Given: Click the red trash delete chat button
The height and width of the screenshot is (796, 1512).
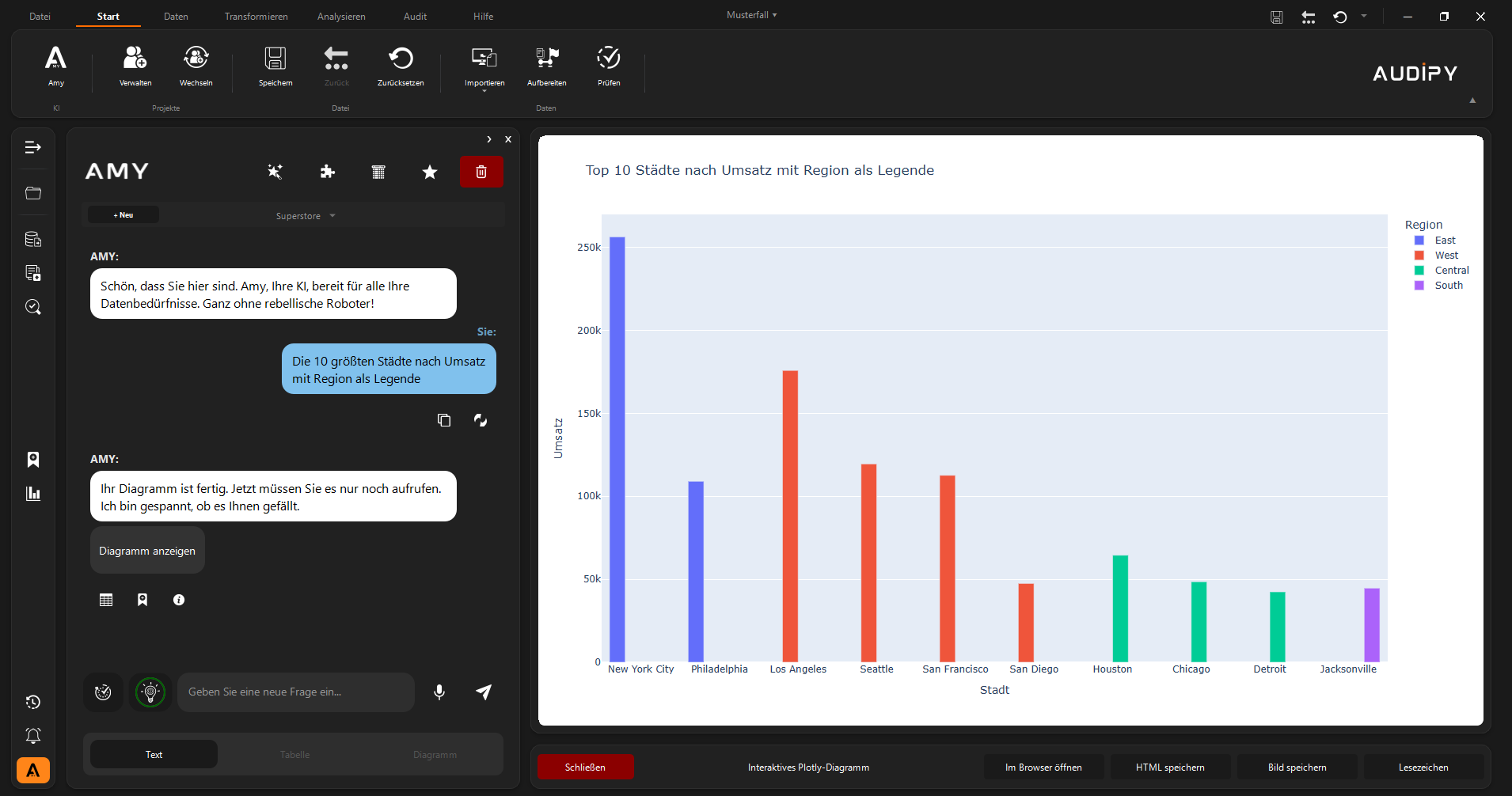Looking at the screenshot, I should click(x=481, y=172).
